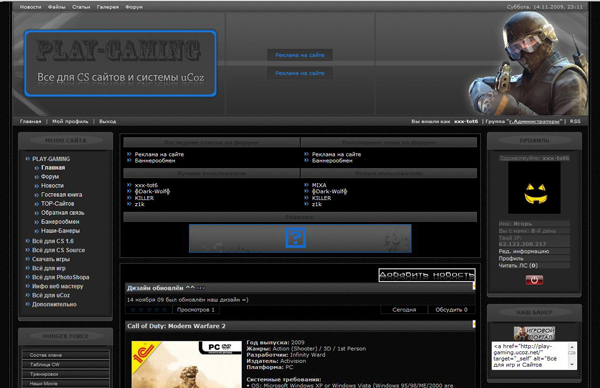Viewport: 600px width, 388px height.
Task: Open Гостевая книга in sidebar
Action: [x=62, y=195]
